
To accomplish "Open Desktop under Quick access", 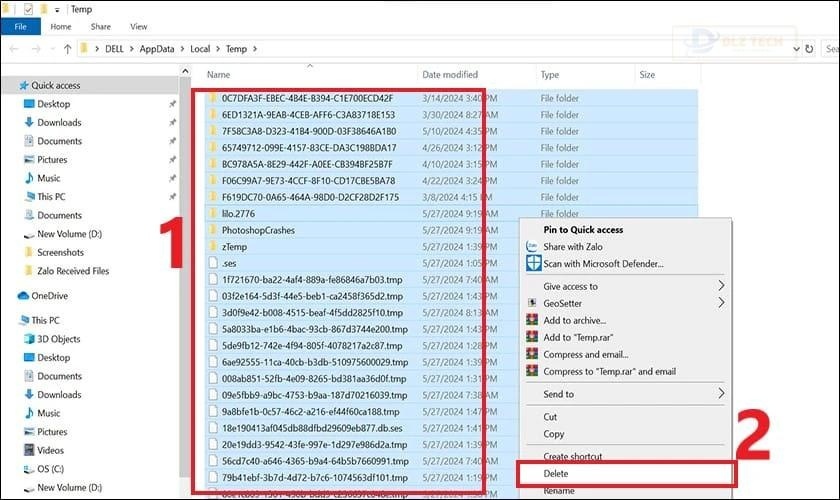I will (54, 104).
